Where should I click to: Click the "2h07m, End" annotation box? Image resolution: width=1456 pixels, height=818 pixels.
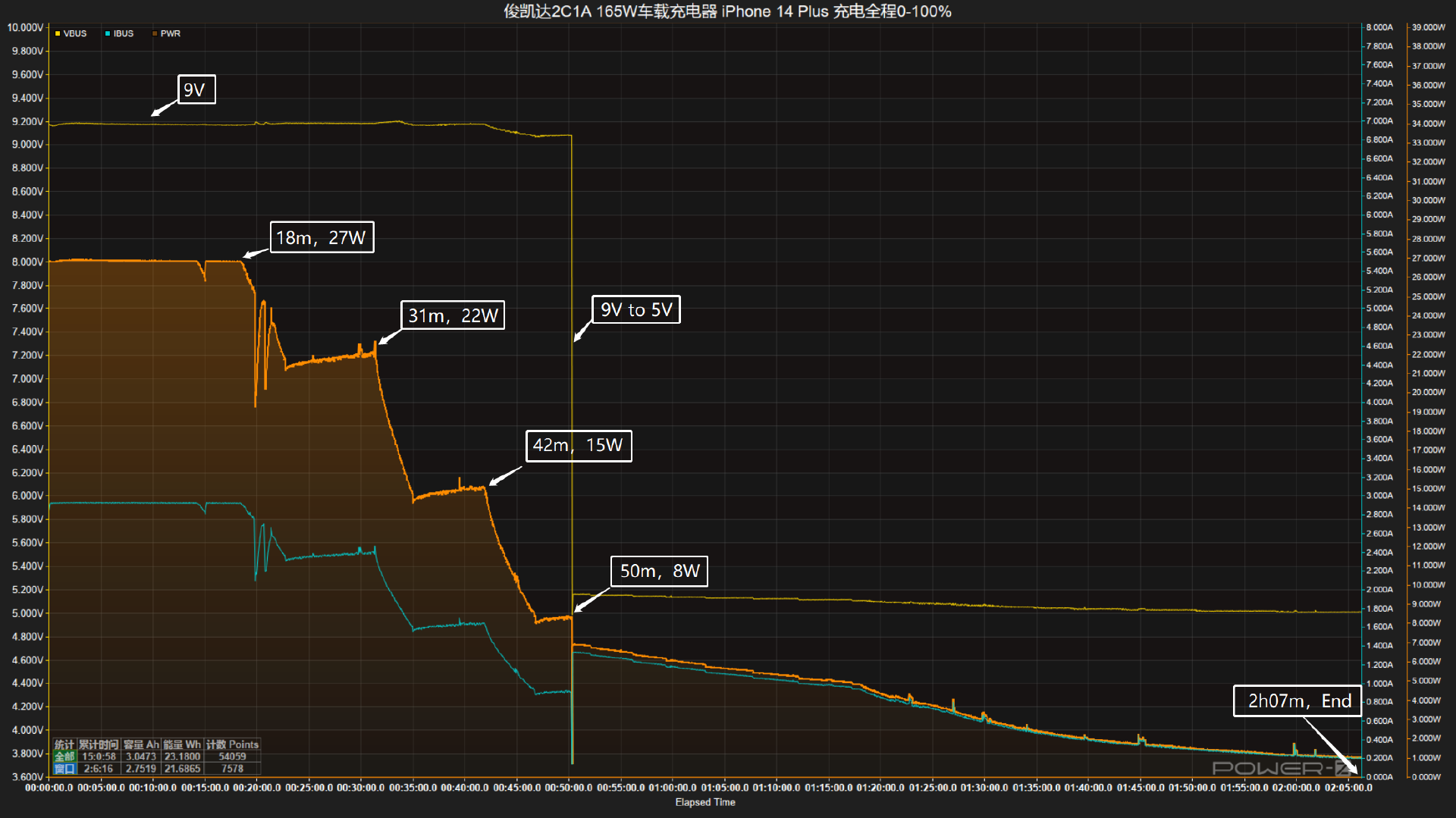point(1298,701)
